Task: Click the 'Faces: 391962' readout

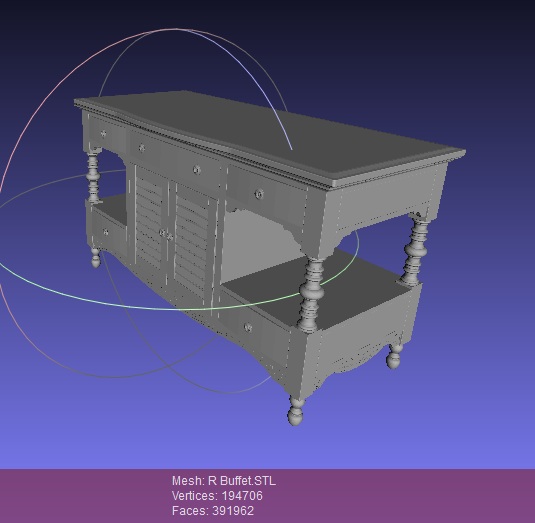Action: coord(213,511)
